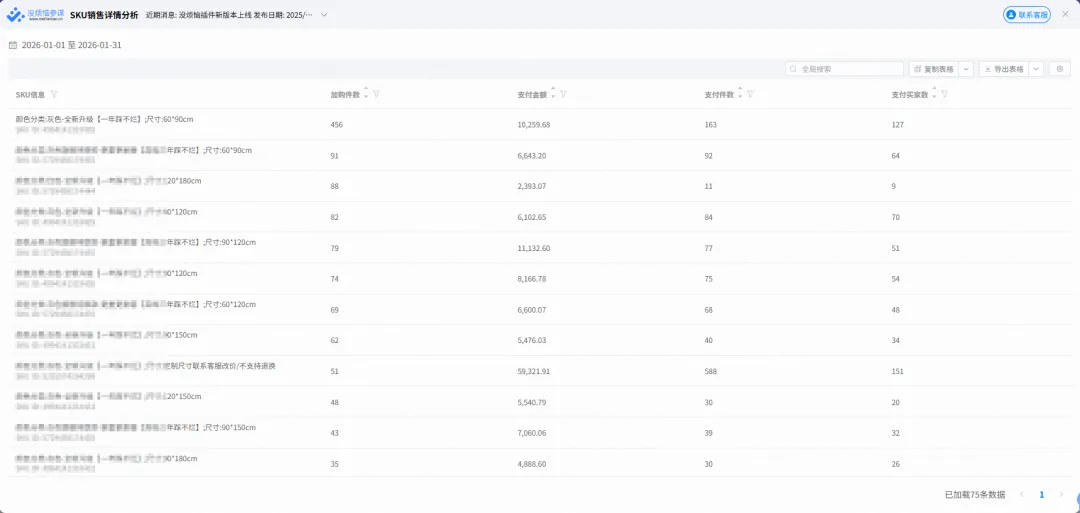Click the 支付件数 value 84
The image size is (1080, 513).
709,217
